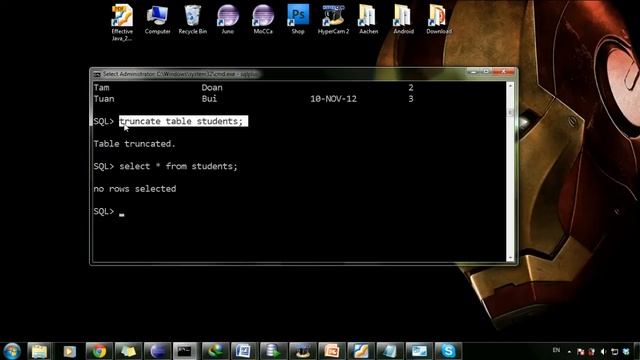Open the image viewer taskbar icon
Image resolution: width=640 pixels, height=360 pixels.
click(x=419, y=351)
